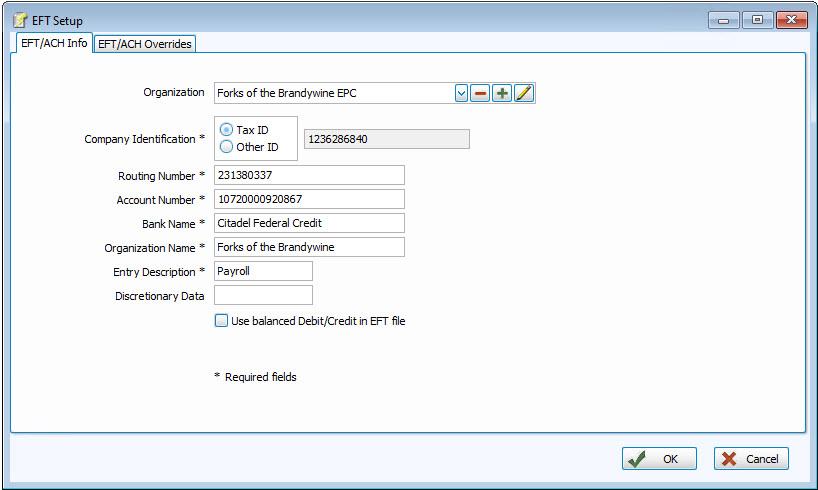
Task: Maximize the EFT Setup window
Action: pos(757,20)
